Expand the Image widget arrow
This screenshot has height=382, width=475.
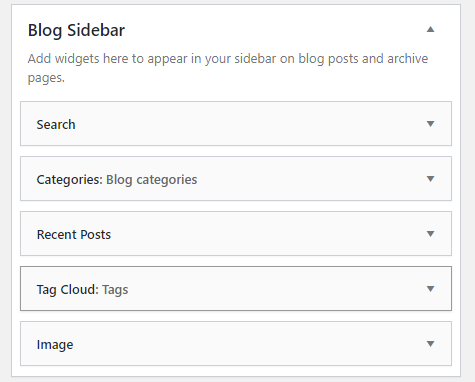click(x=430, y=344)
